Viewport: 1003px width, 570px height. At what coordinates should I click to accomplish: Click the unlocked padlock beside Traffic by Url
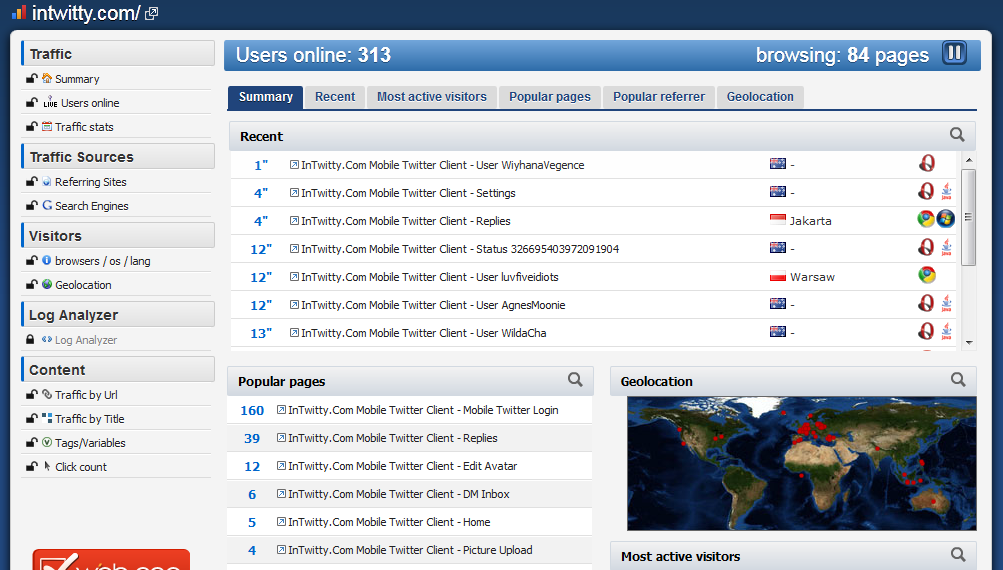(31, 394)
